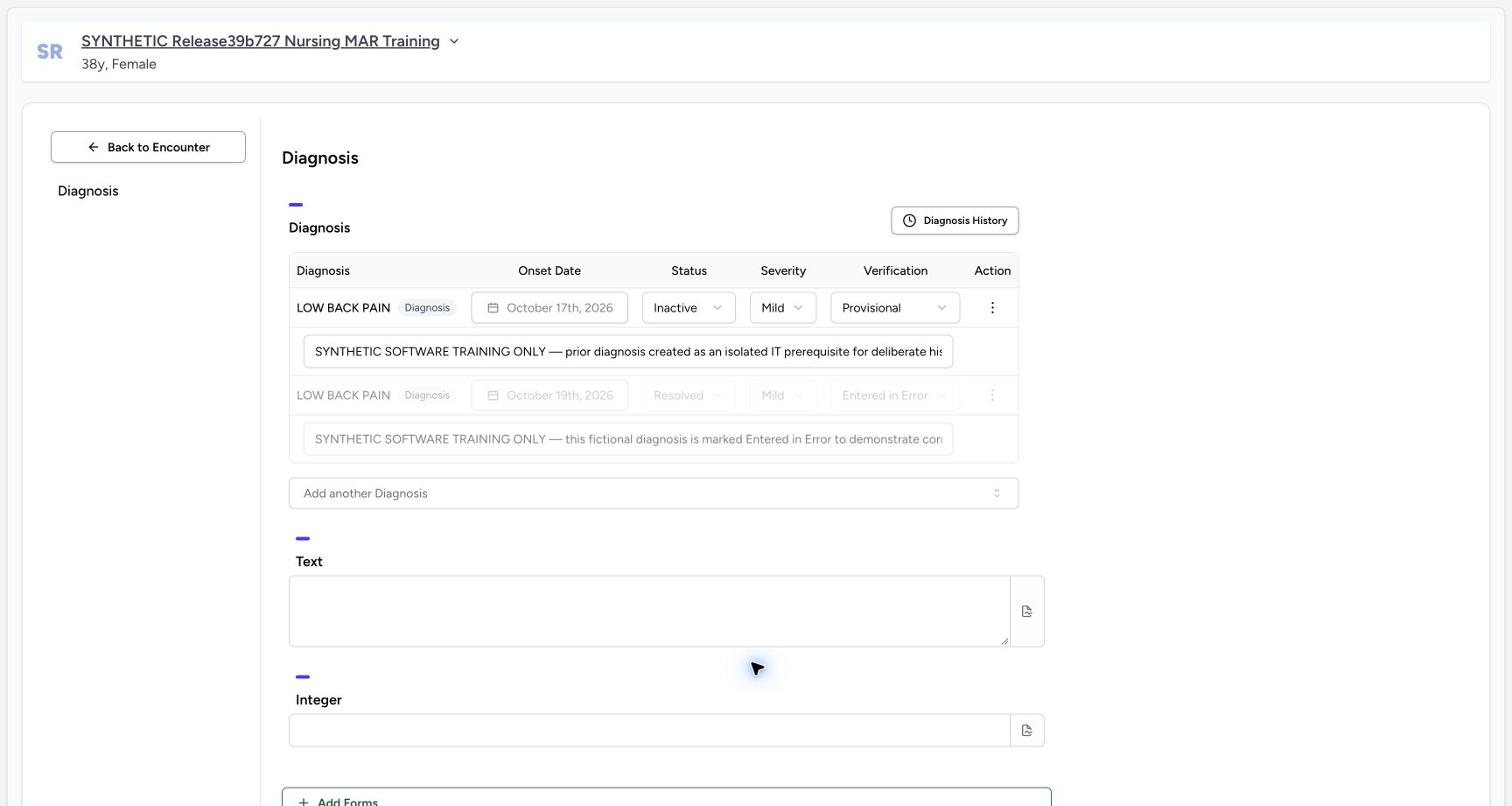Image resolution: width=1512 pixels, height=806 pixels.
Task: Open the Add another Diagnosis combo box
Action: pos(654,494)
